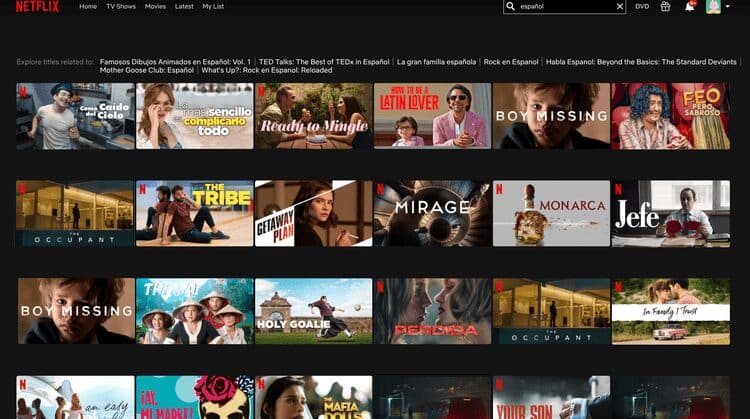Click the Netflix logo
750x419 pixels.
(37, 7)
